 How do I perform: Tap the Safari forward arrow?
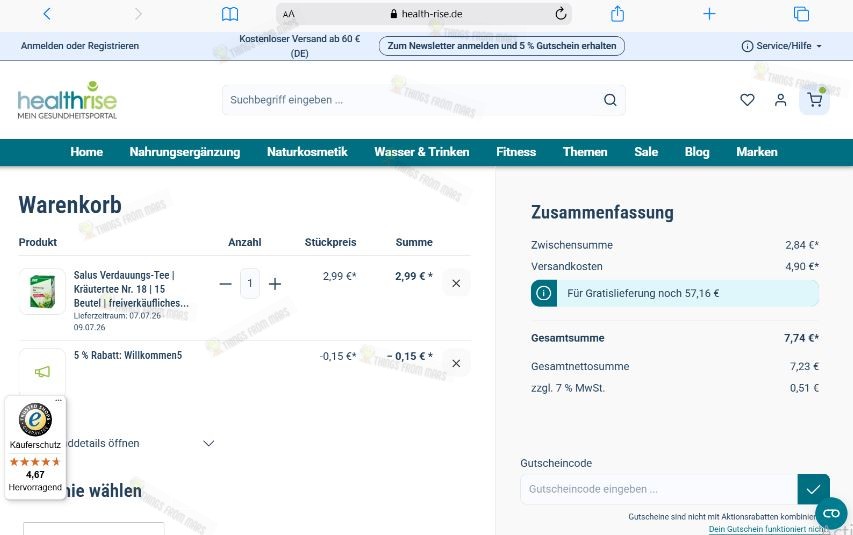pos(138,14)
